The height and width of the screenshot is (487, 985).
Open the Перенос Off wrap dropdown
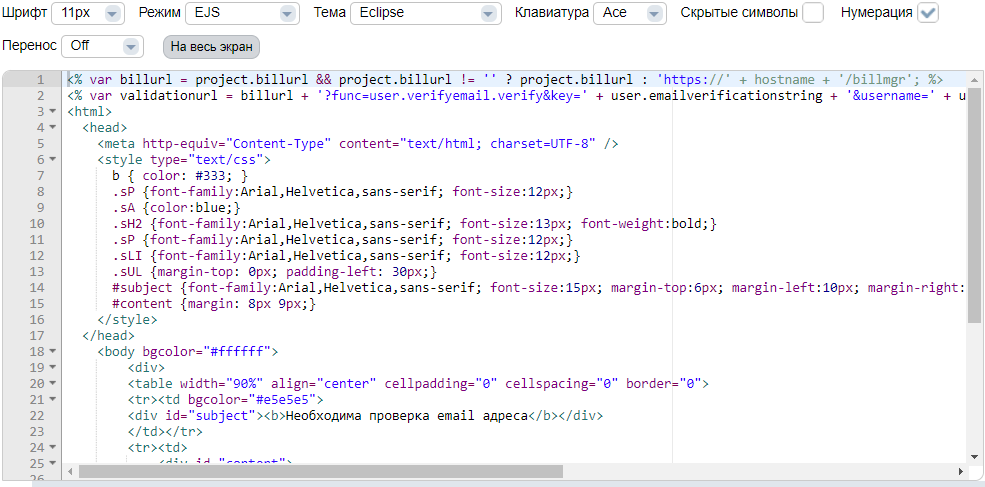tap(103, 46)
